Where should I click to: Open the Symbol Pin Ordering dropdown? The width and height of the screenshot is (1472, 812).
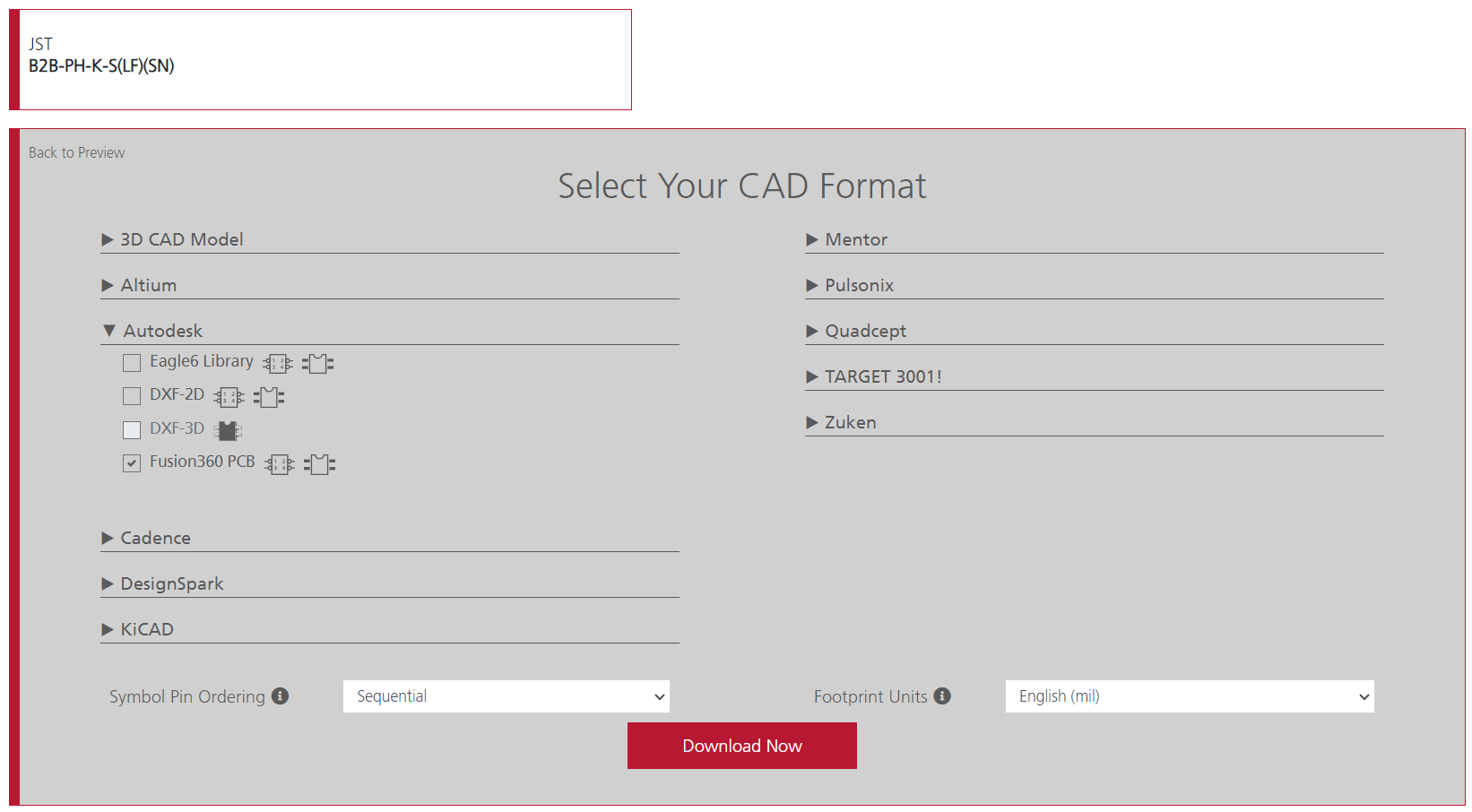click(506, 696)
